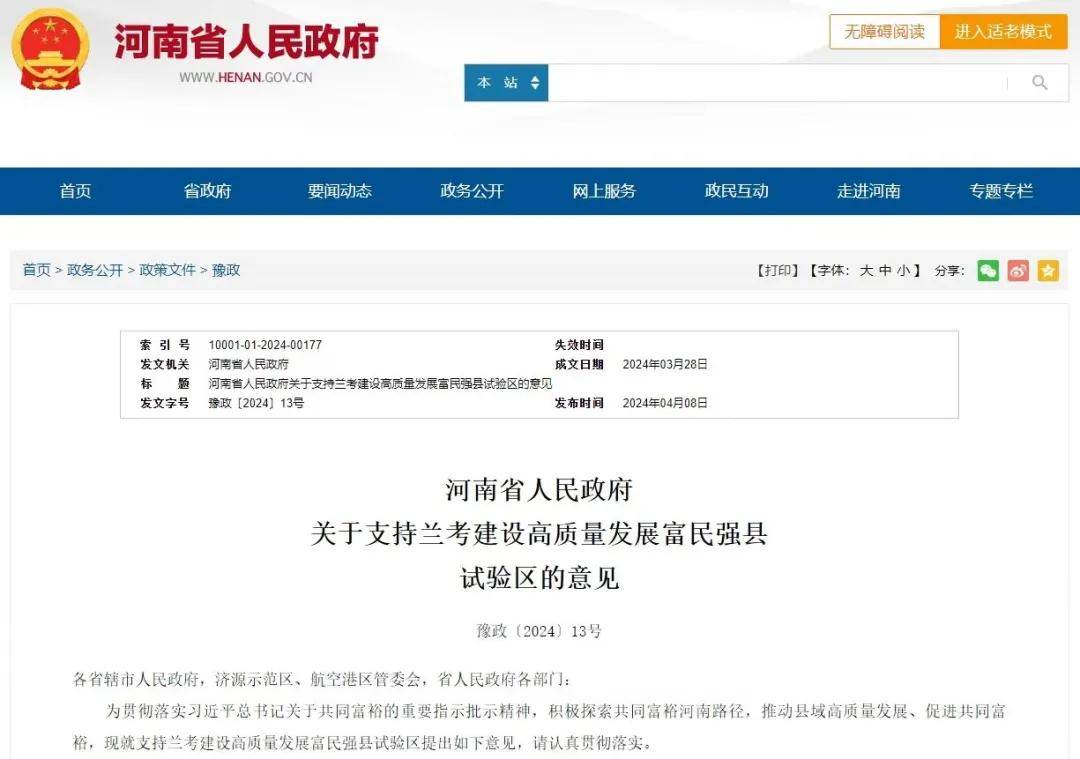Click the magnifier icon to search
The image size is (1080, 759).
(1039, 83)
